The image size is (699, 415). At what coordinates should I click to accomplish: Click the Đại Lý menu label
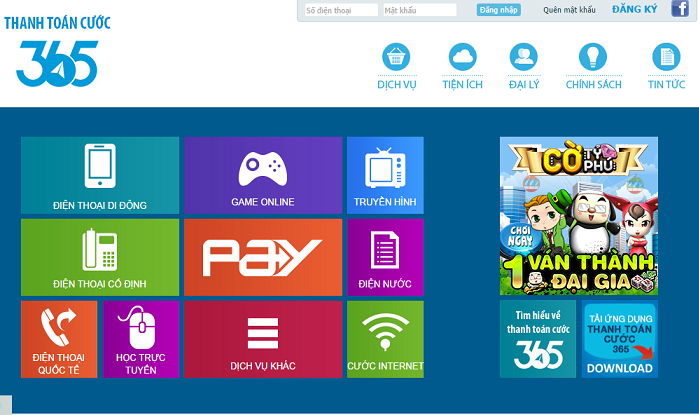[x=524, y=85]
